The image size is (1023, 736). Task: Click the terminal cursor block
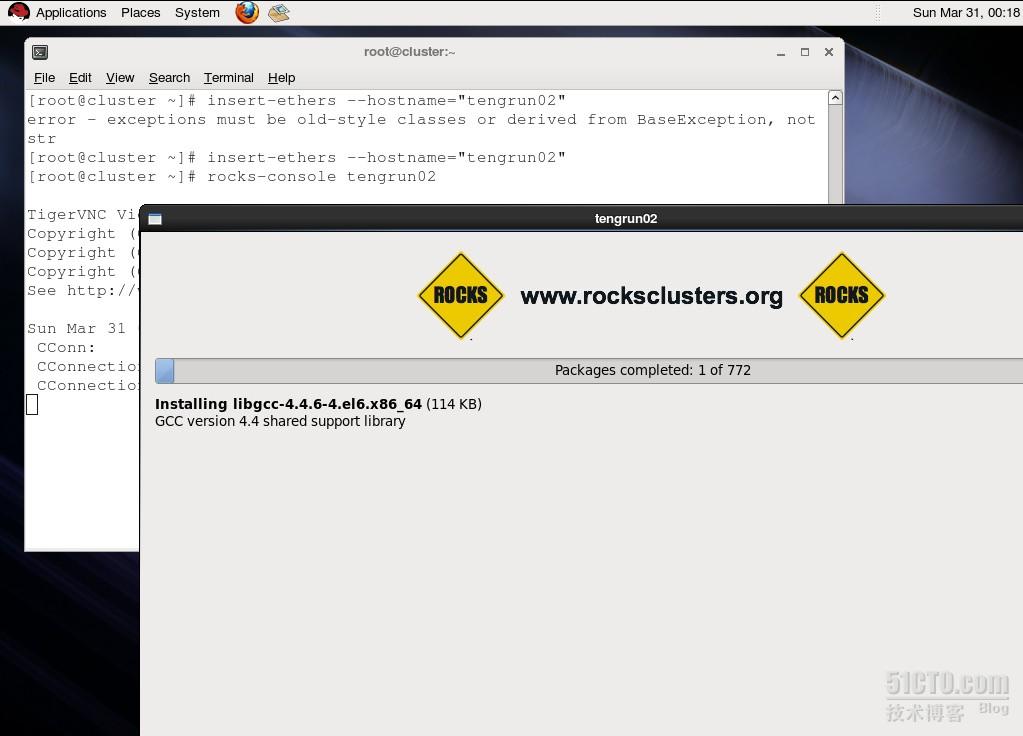32,405
